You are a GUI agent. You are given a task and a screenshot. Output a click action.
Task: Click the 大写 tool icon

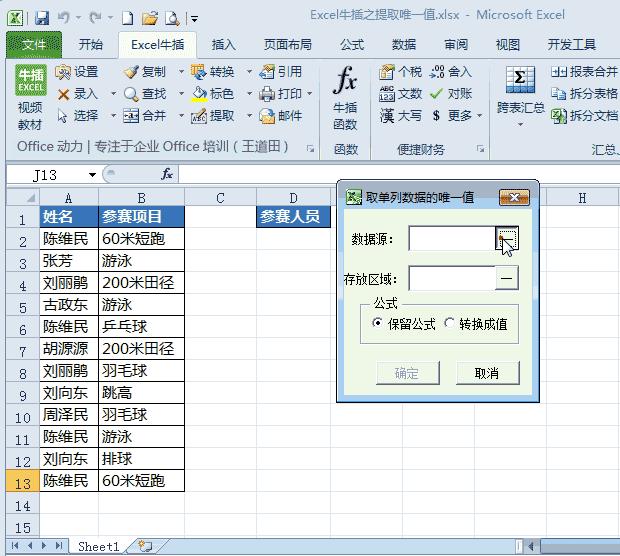point(387,116)
